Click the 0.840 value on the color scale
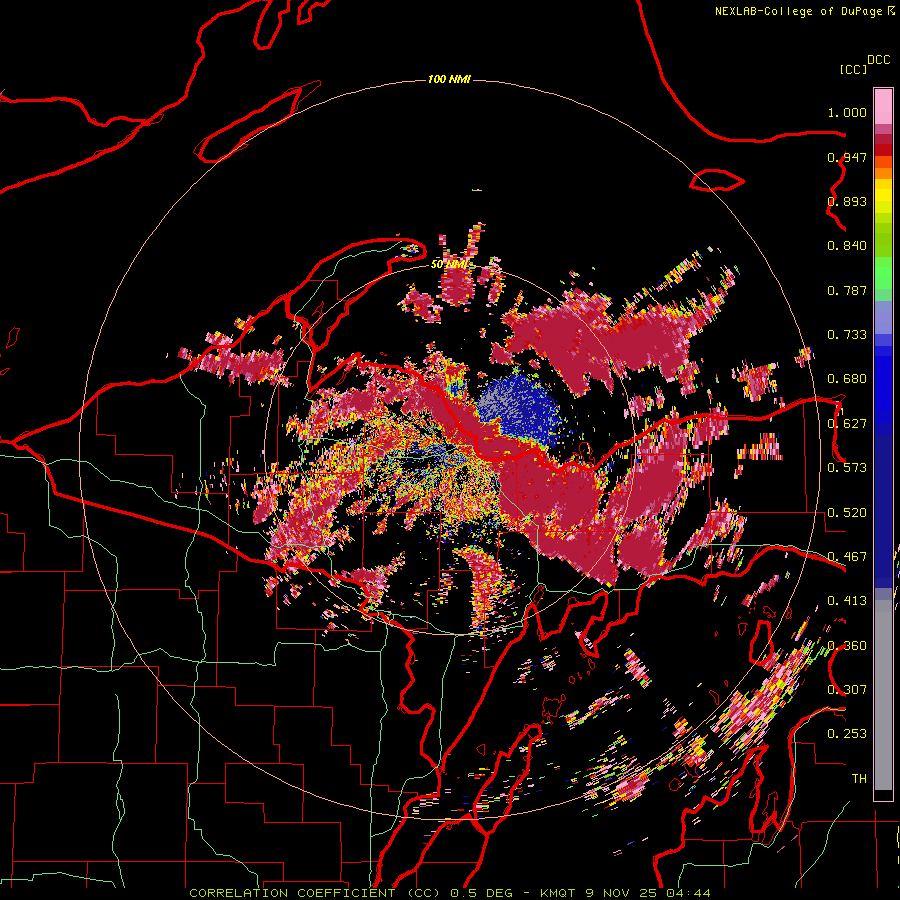900x900 pixels. click(847, 246)
